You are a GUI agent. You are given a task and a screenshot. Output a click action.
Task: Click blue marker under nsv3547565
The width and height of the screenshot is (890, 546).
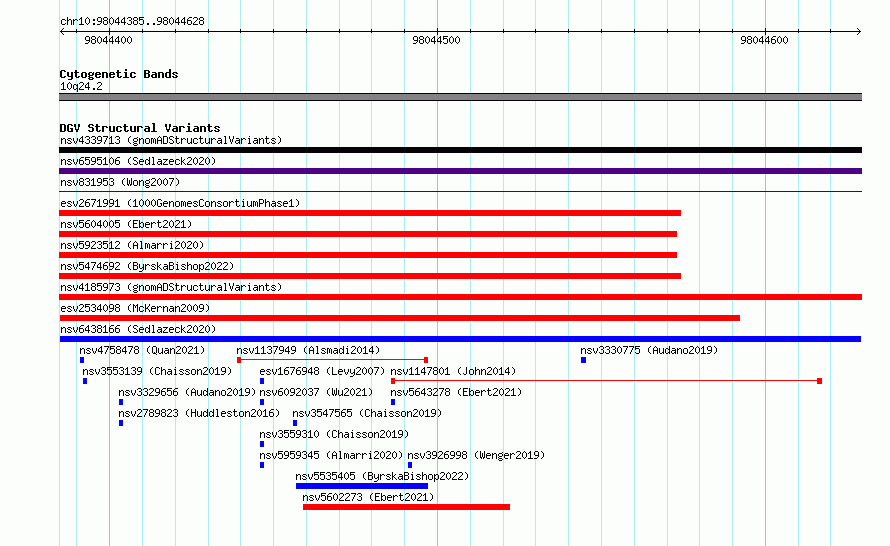[295, 423]
